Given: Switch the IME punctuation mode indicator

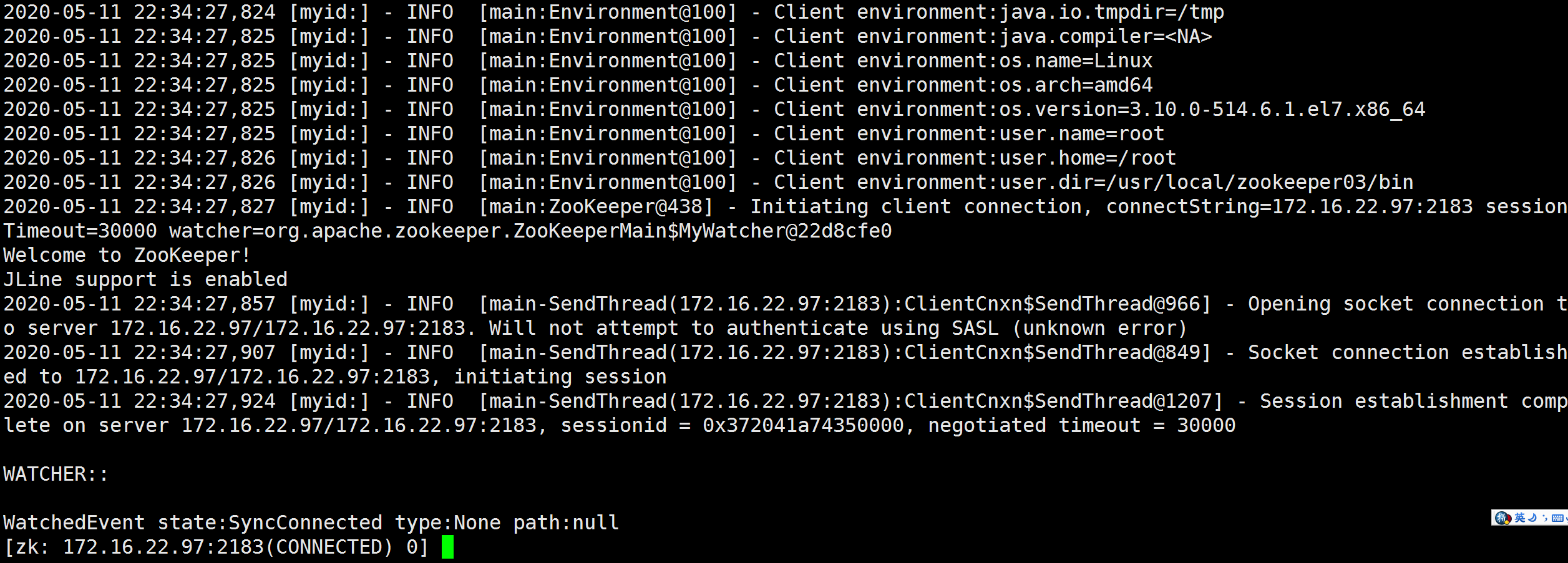Looking at the screenshot, I should point(1545,517).
